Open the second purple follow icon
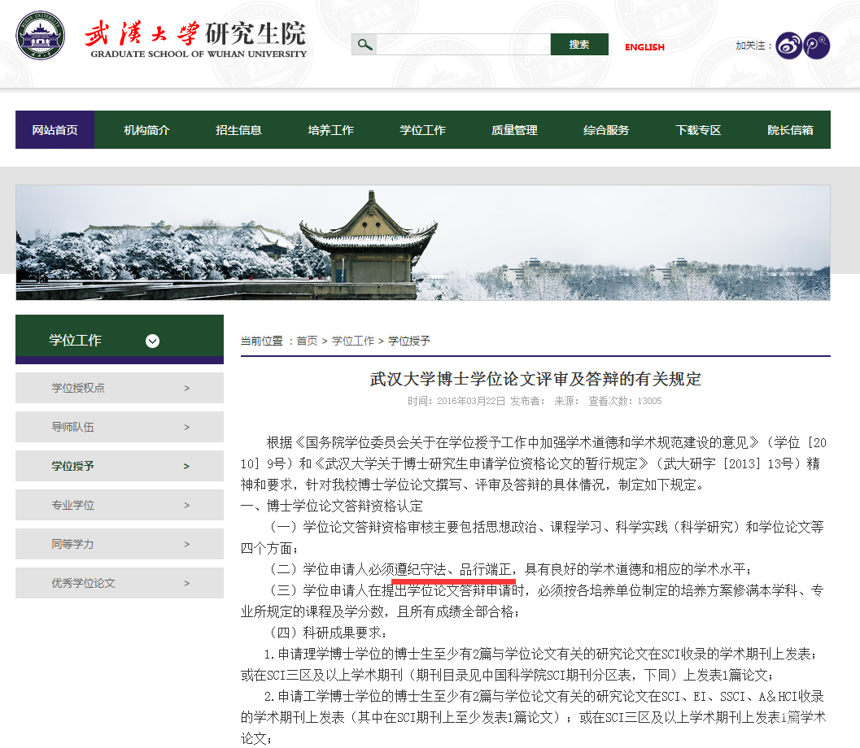The height and width of the screenshot is (748, 860). 817,46
